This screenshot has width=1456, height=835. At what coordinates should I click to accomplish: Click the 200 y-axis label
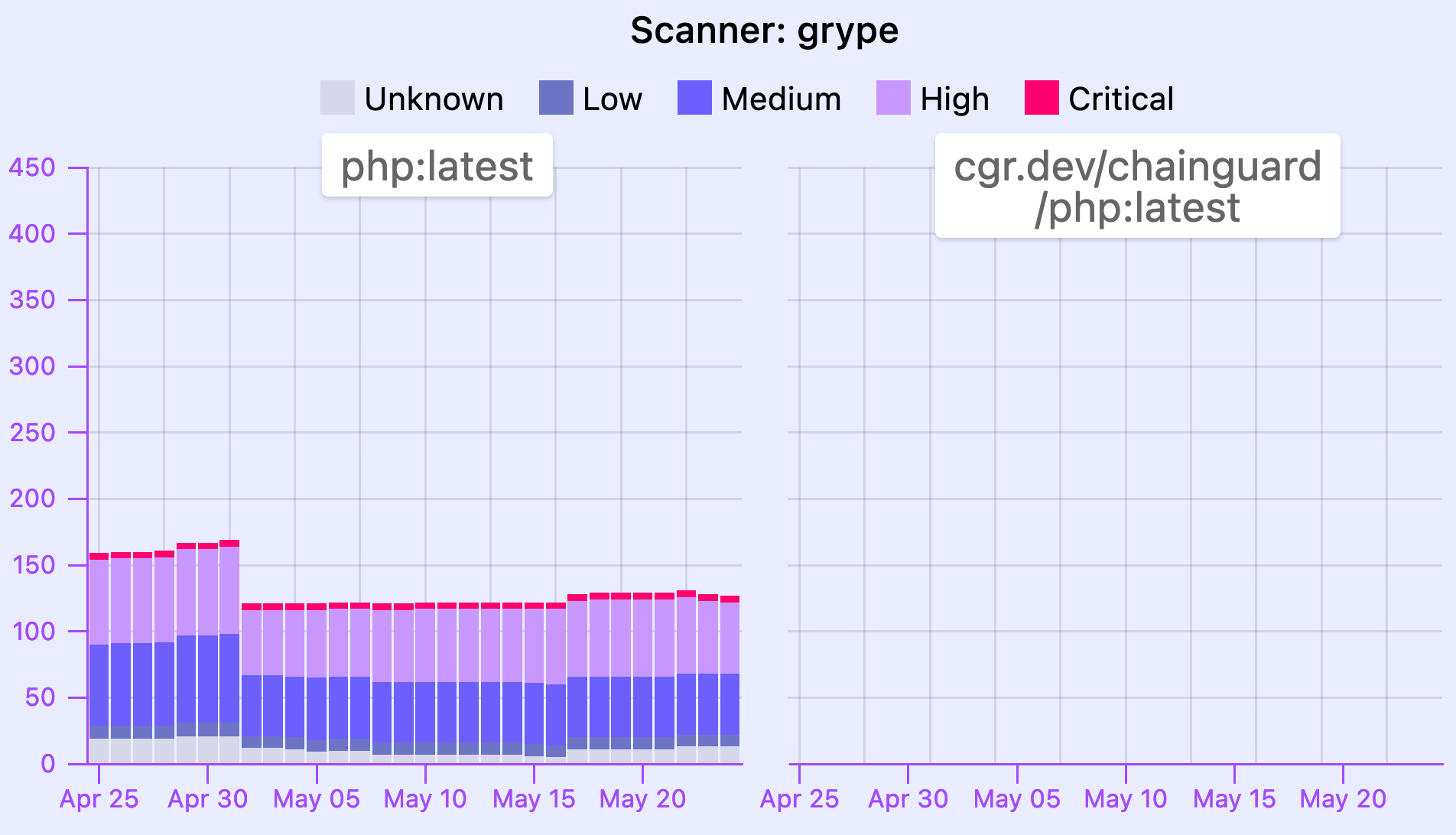[x=32, y=498]
